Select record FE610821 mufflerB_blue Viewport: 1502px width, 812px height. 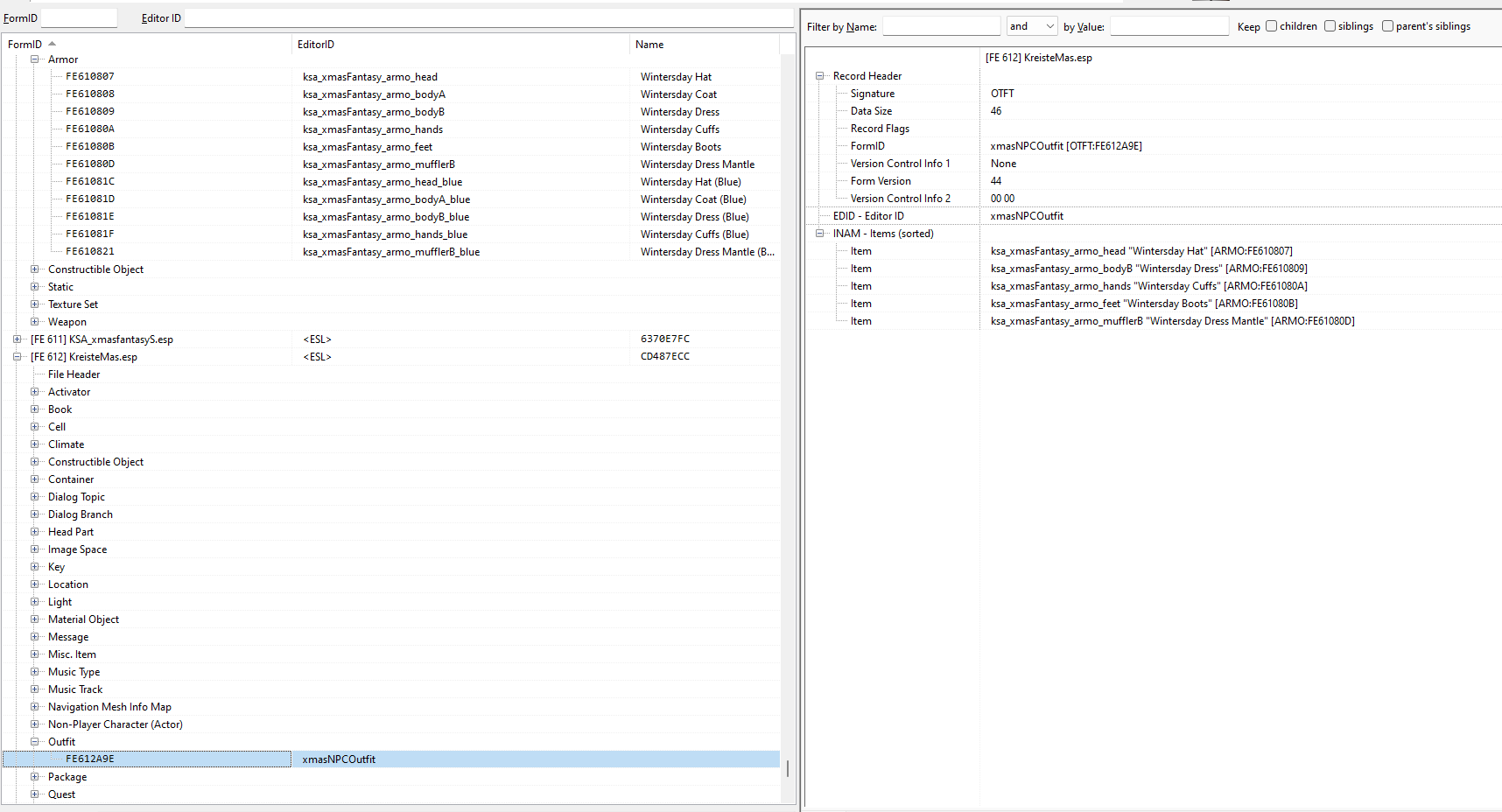pyautogui.click(x=390, y=252)
